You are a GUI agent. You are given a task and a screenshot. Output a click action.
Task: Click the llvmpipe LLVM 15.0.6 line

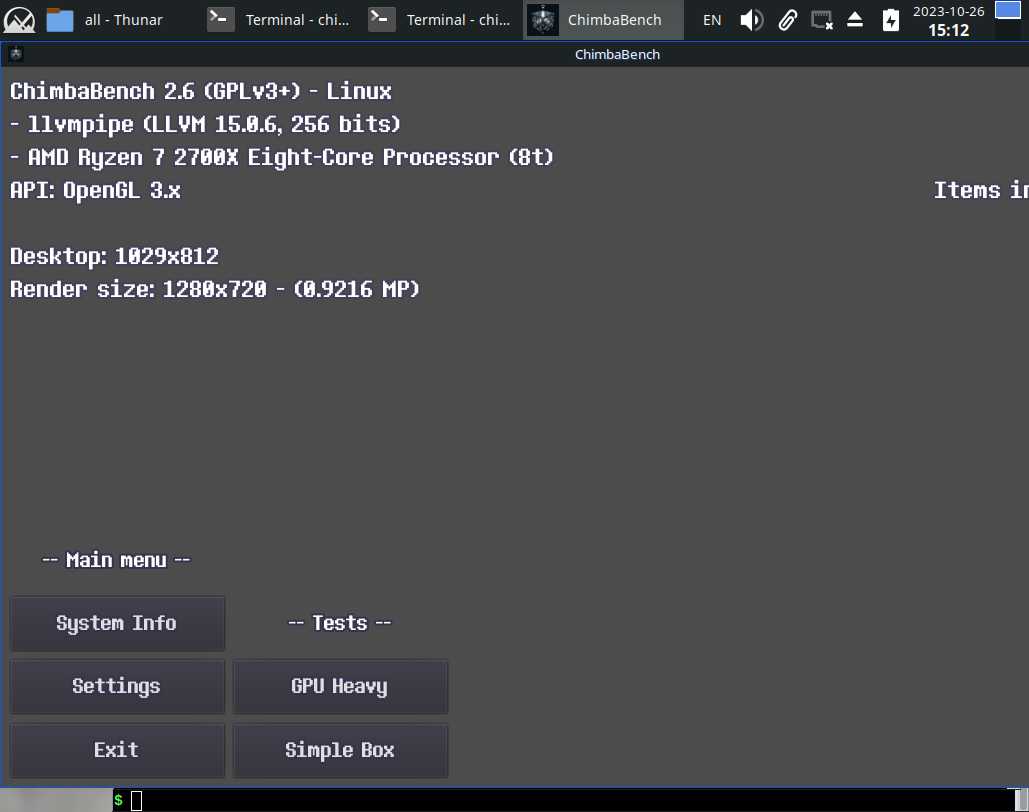(205, 125)
